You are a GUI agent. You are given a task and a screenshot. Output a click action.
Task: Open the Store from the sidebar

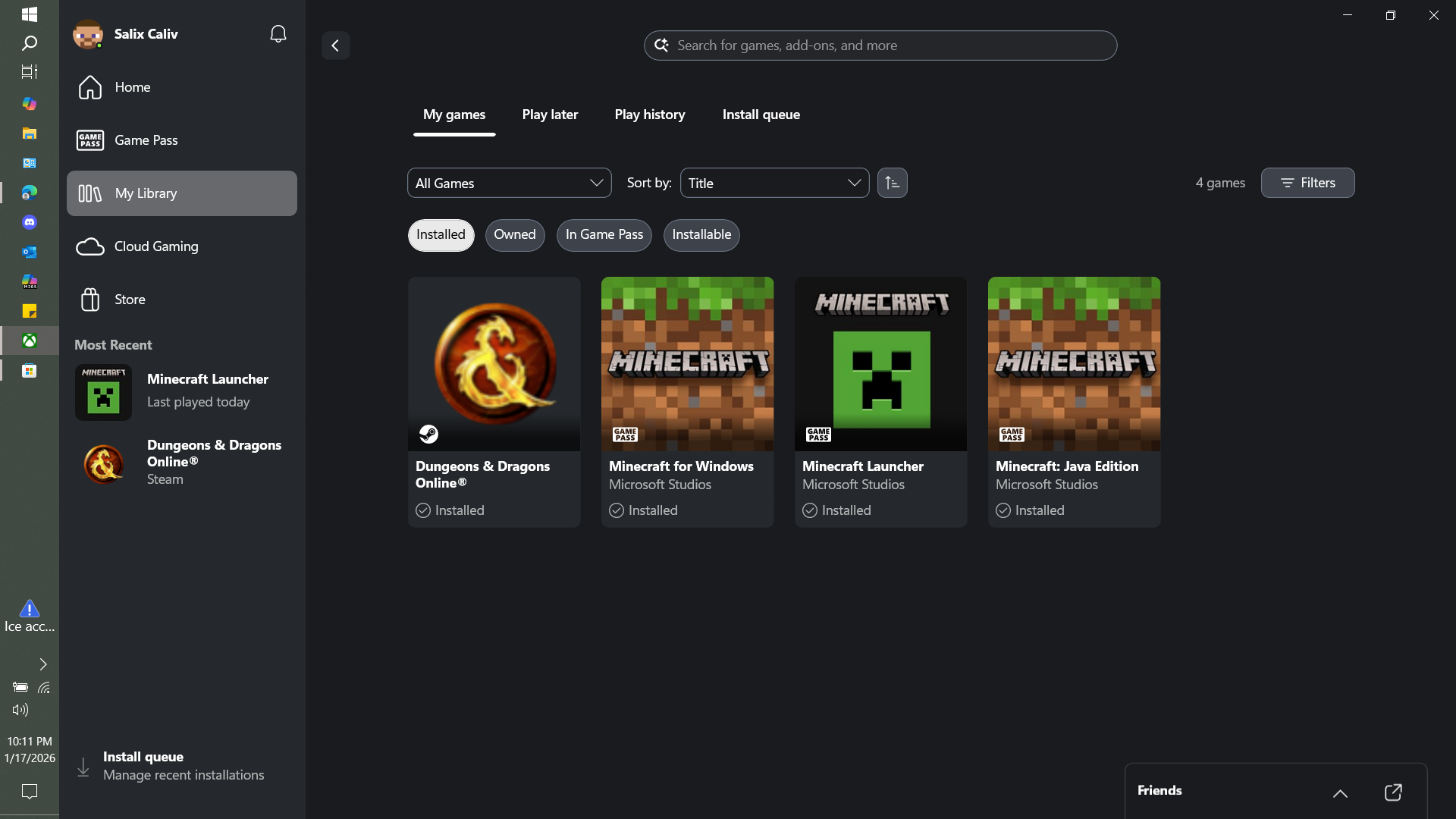coord(129,300)
